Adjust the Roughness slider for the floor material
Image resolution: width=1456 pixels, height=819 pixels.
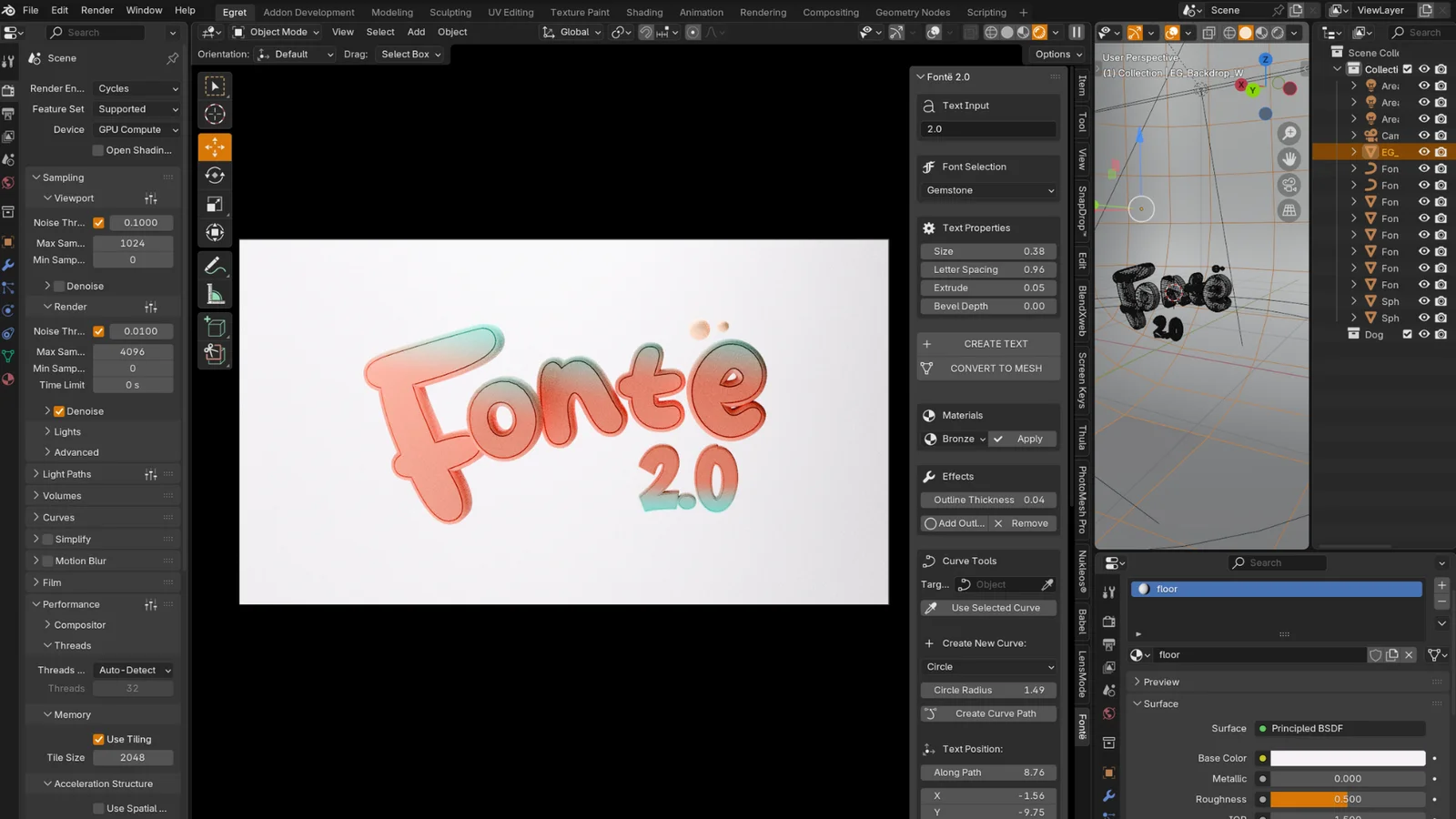pyautogui.click(x=1347, y=799)
